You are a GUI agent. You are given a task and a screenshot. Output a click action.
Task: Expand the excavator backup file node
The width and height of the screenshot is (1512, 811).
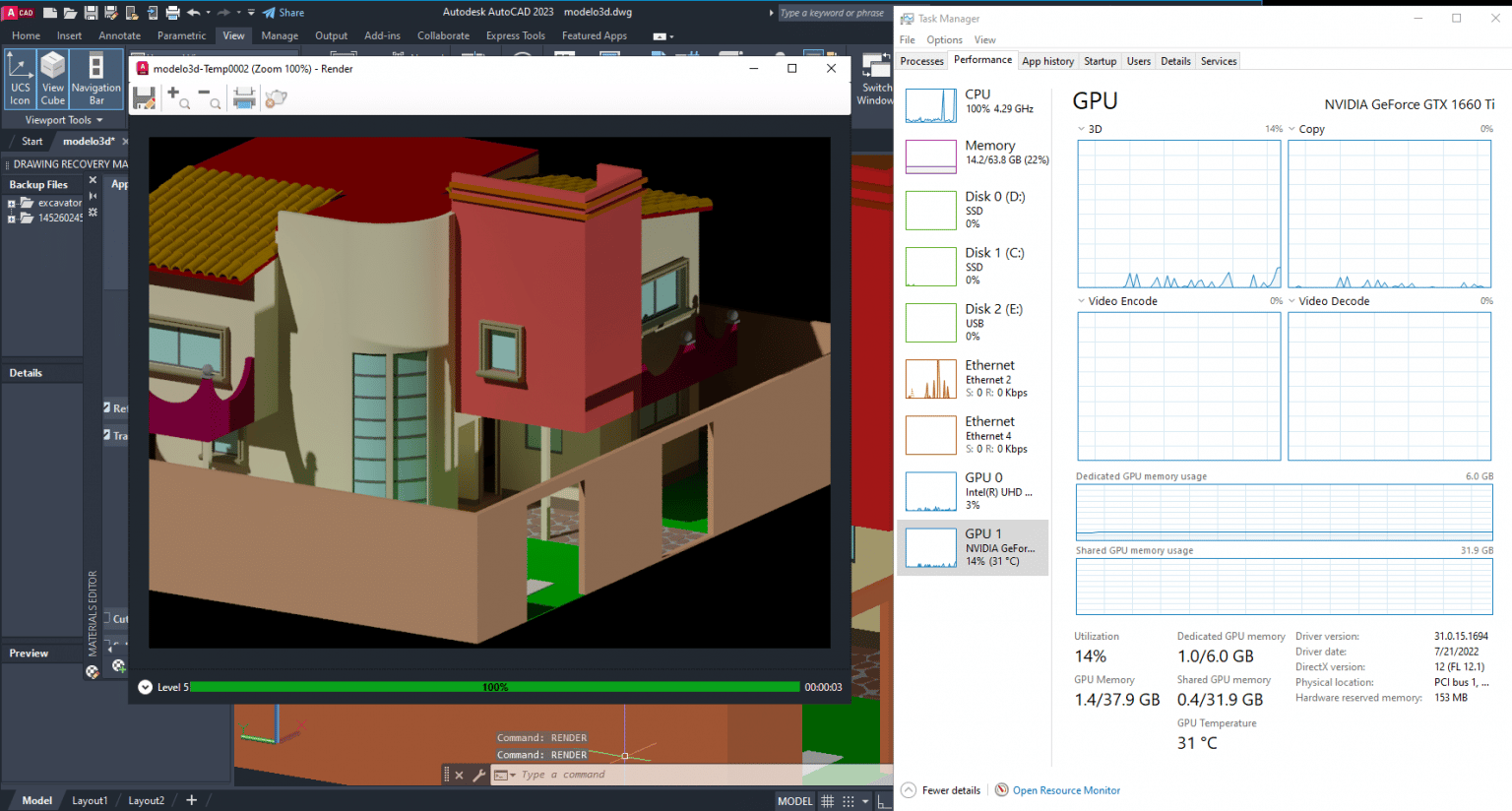click(x=12, y=204)
